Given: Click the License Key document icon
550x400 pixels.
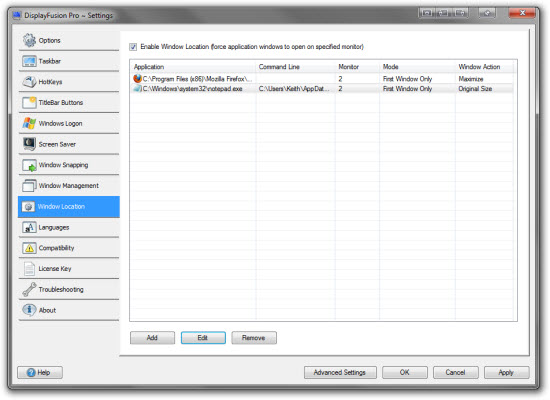Looking at the screenshot, I should 29,269.
